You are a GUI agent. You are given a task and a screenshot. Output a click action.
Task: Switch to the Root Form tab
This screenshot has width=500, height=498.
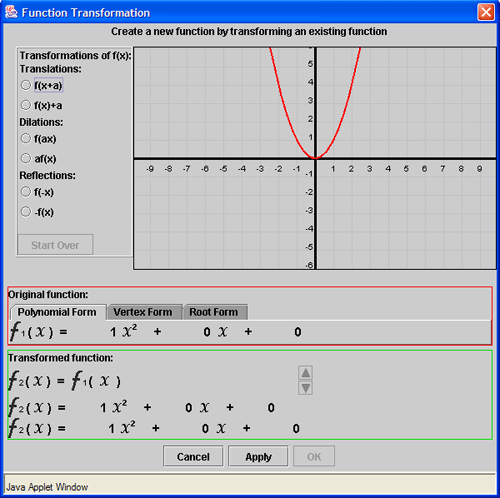pos(215,312)
